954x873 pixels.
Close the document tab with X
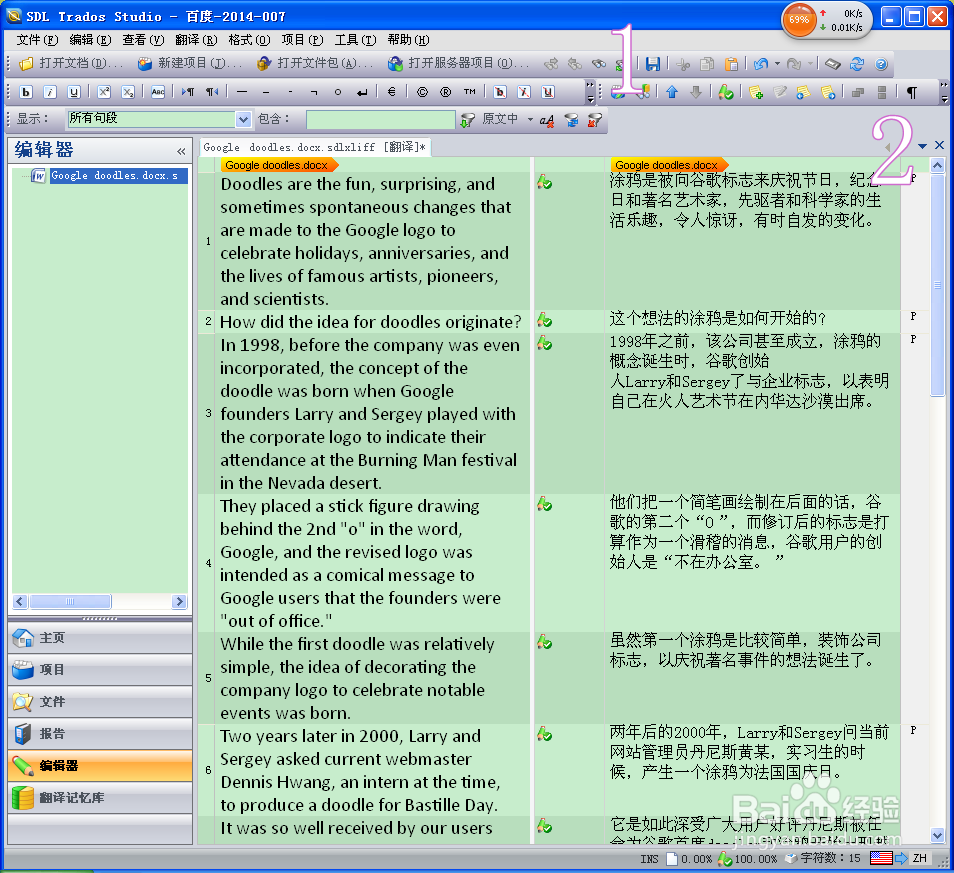point(939,145)
